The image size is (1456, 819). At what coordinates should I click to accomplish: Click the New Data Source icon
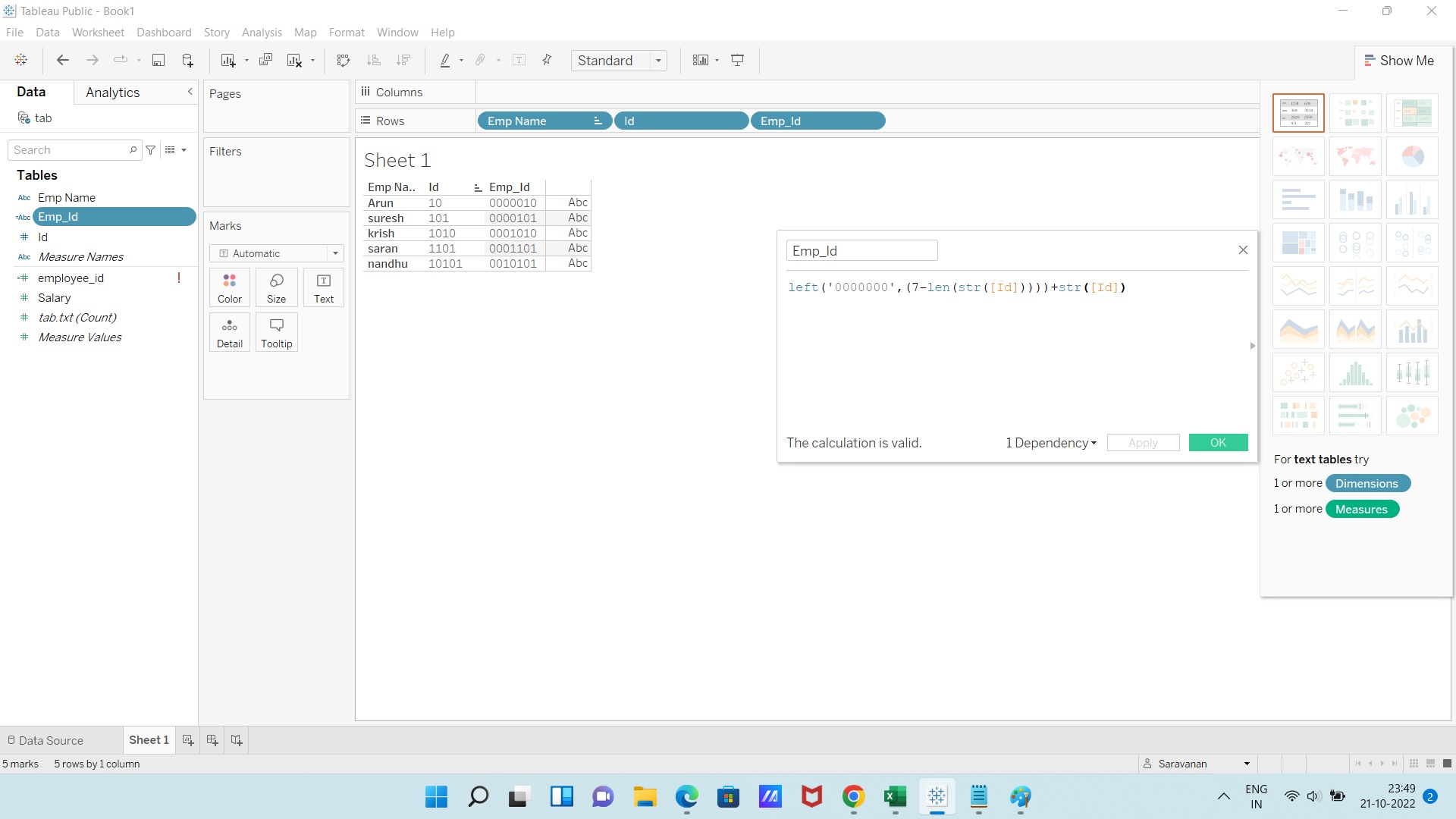[187, 61]
